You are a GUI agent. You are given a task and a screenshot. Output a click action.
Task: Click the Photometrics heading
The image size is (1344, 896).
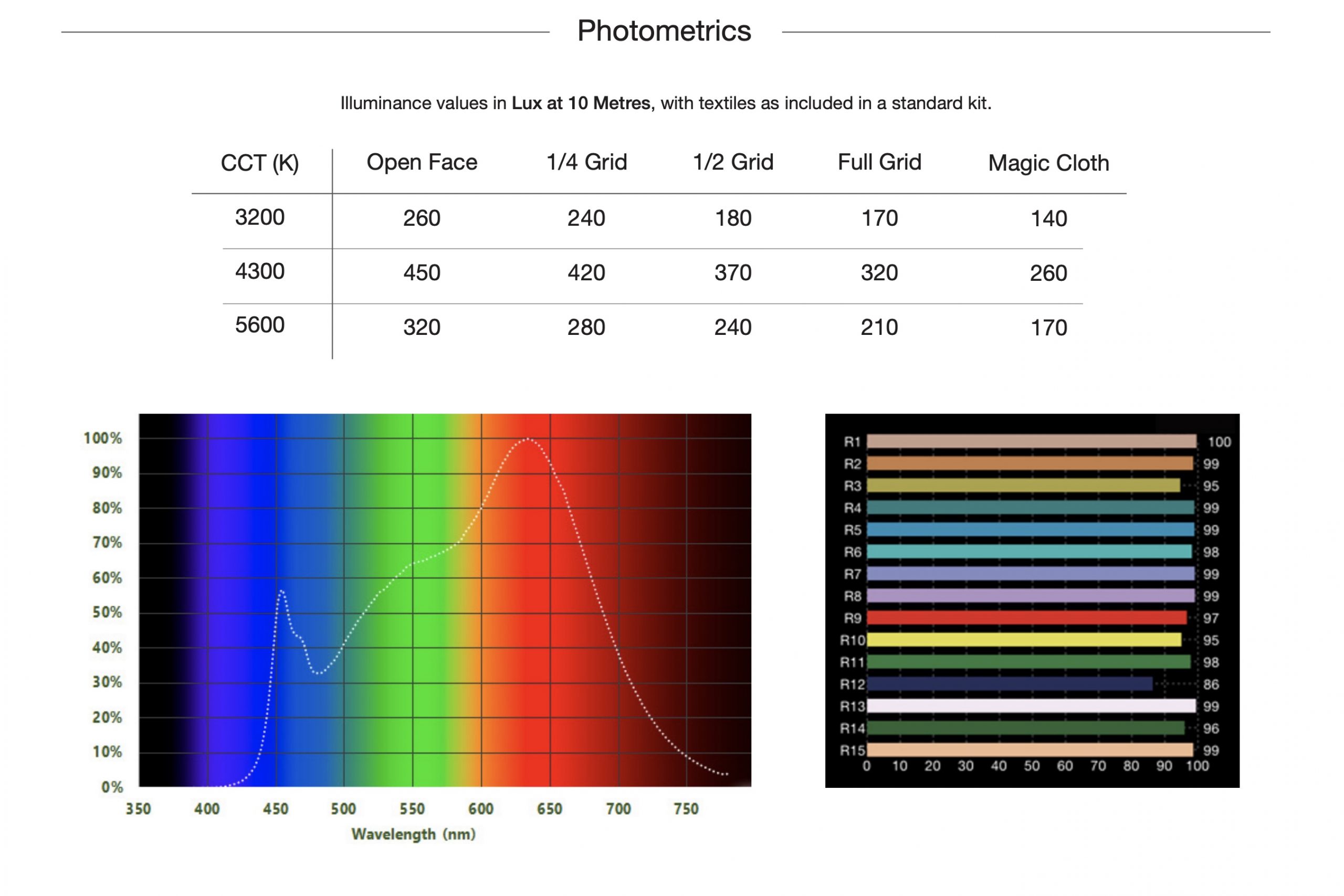click(664, 31)
